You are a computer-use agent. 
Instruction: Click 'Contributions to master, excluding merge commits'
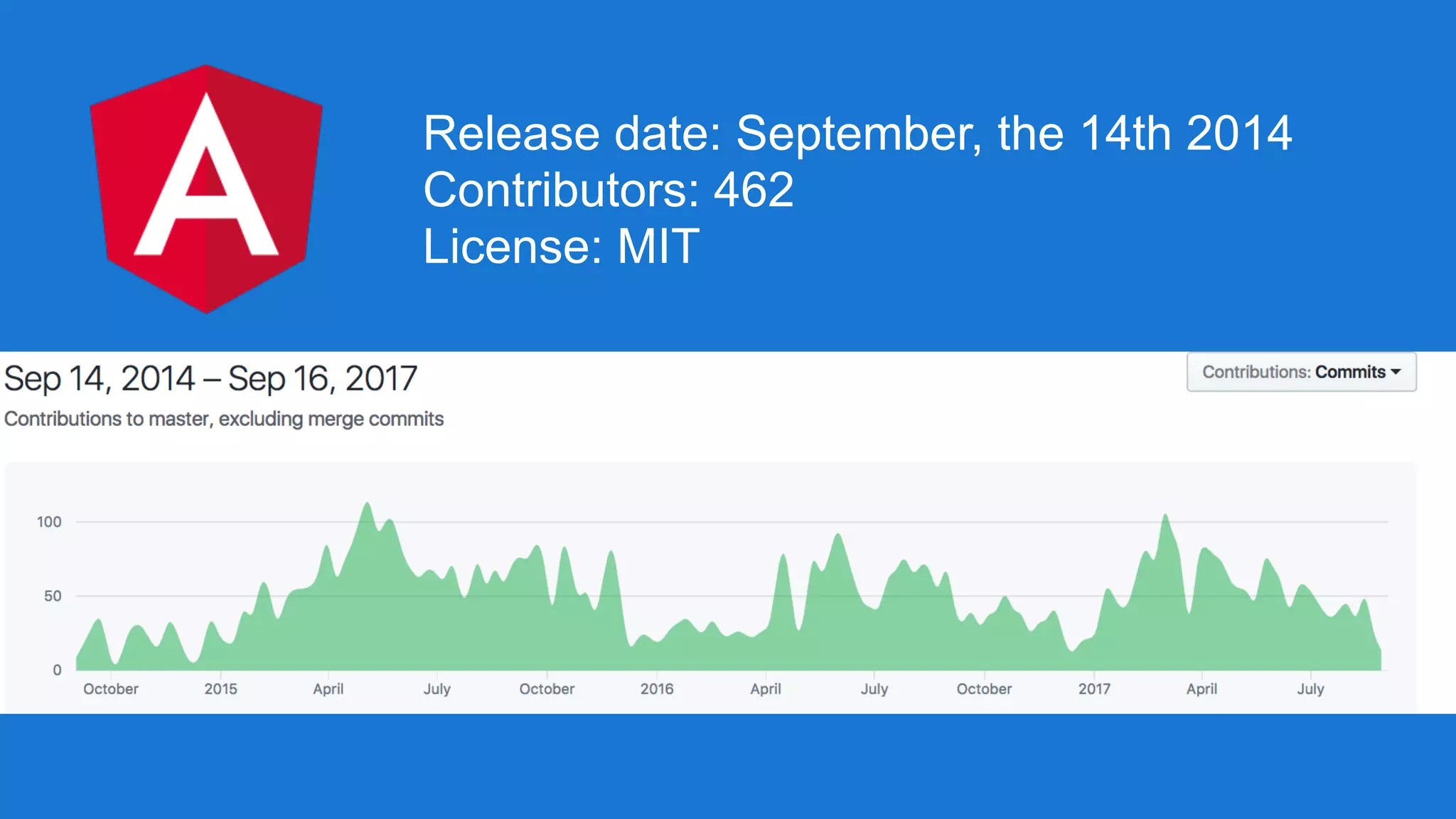tap(224, 419)
